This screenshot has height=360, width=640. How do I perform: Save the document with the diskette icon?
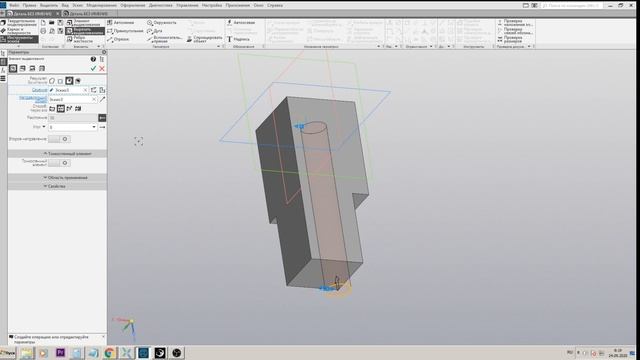60,22
